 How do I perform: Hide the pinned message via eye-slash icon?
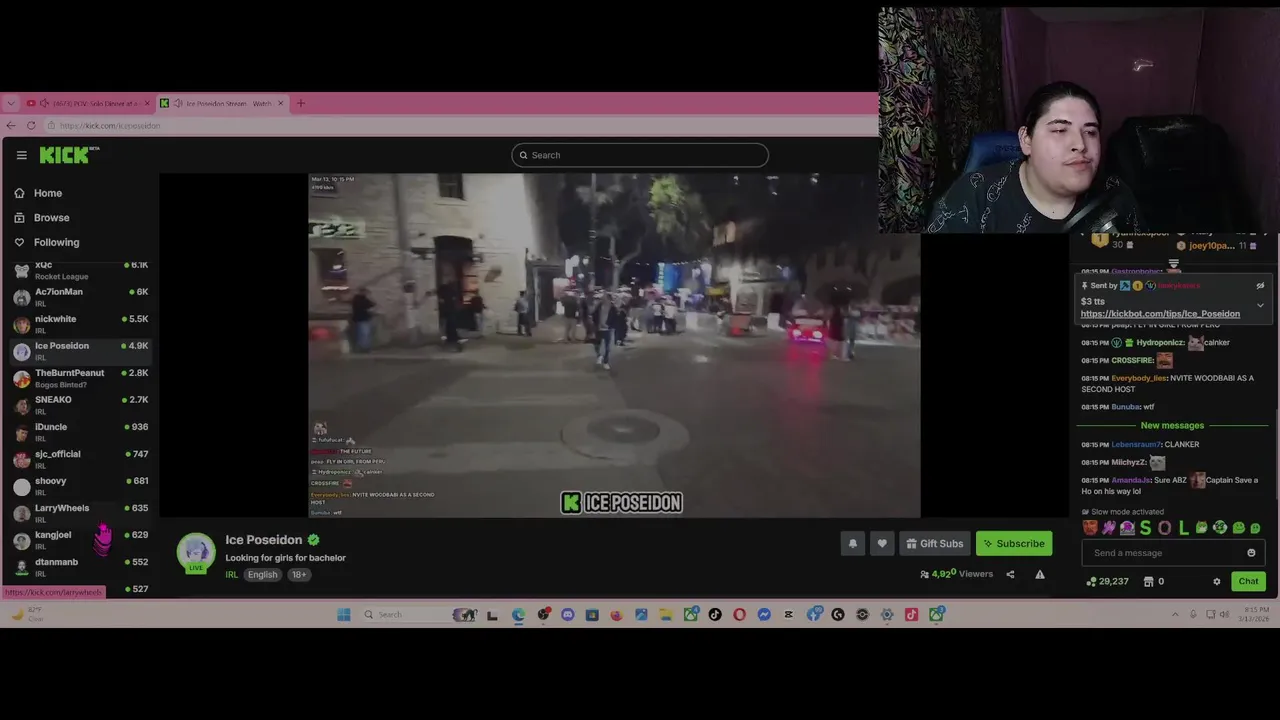(x=1260, y=286)
